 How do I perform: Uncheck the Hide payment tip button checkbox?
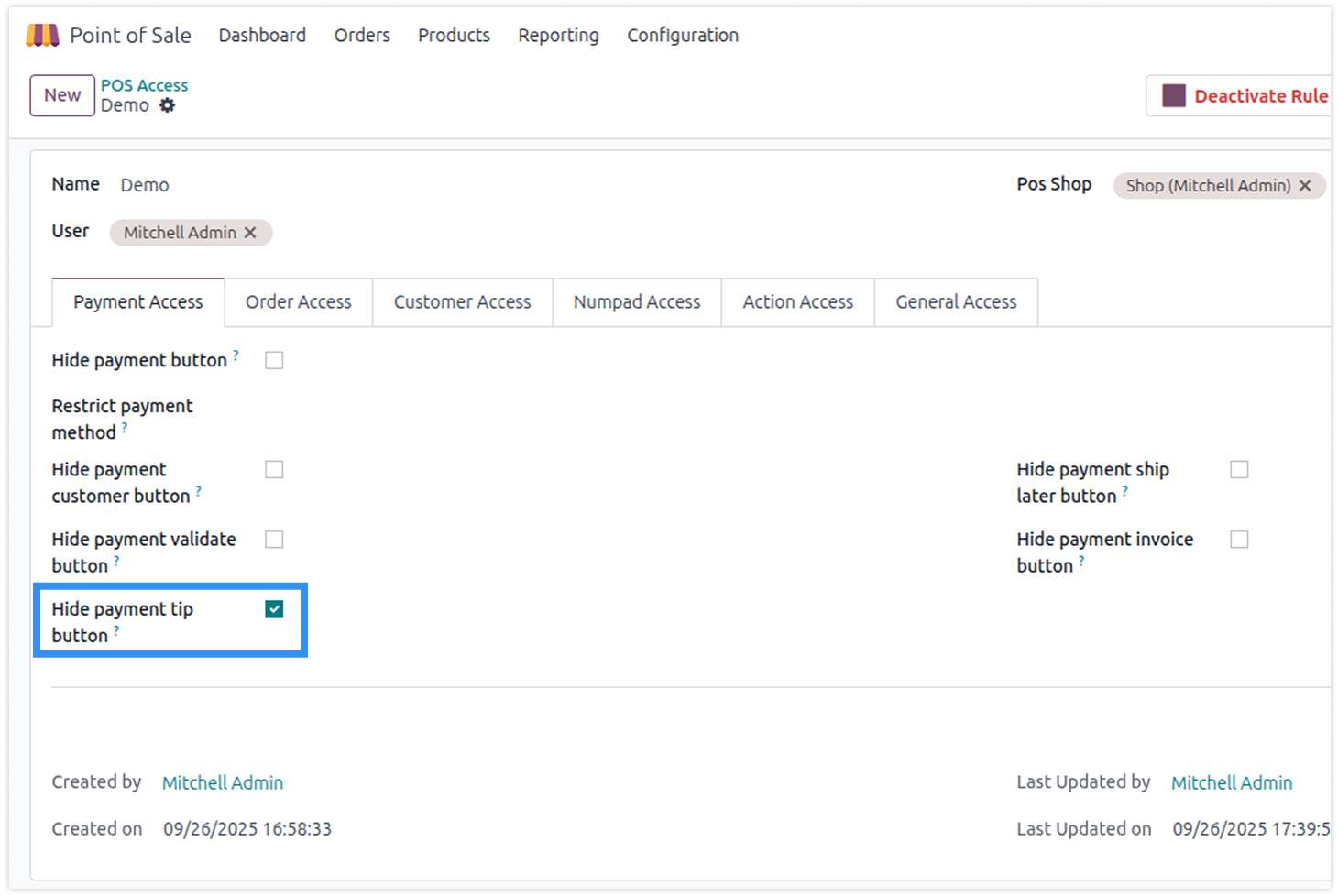tap(274, 609)
